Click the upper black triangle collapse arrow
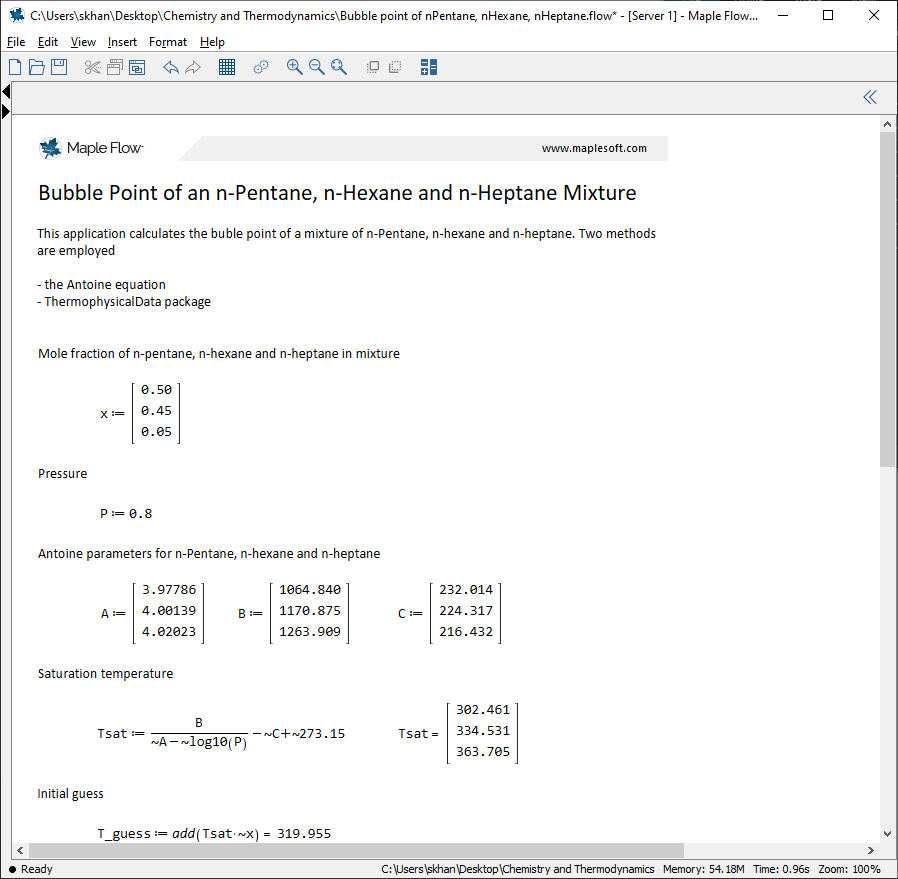 coord(6,92)
